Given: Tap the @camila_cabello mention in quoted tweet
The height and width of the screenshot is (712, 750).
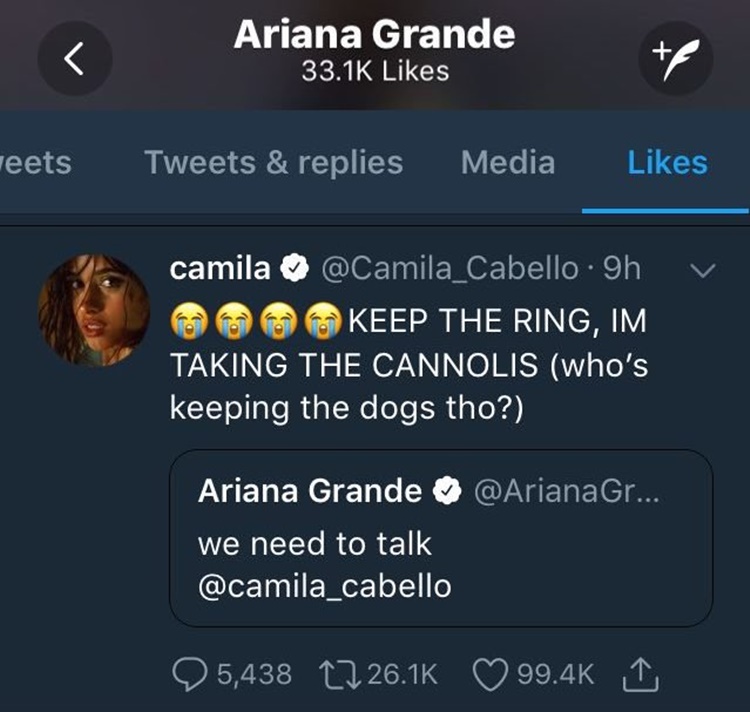Looking at the screenshot, I should pos(325,586).
